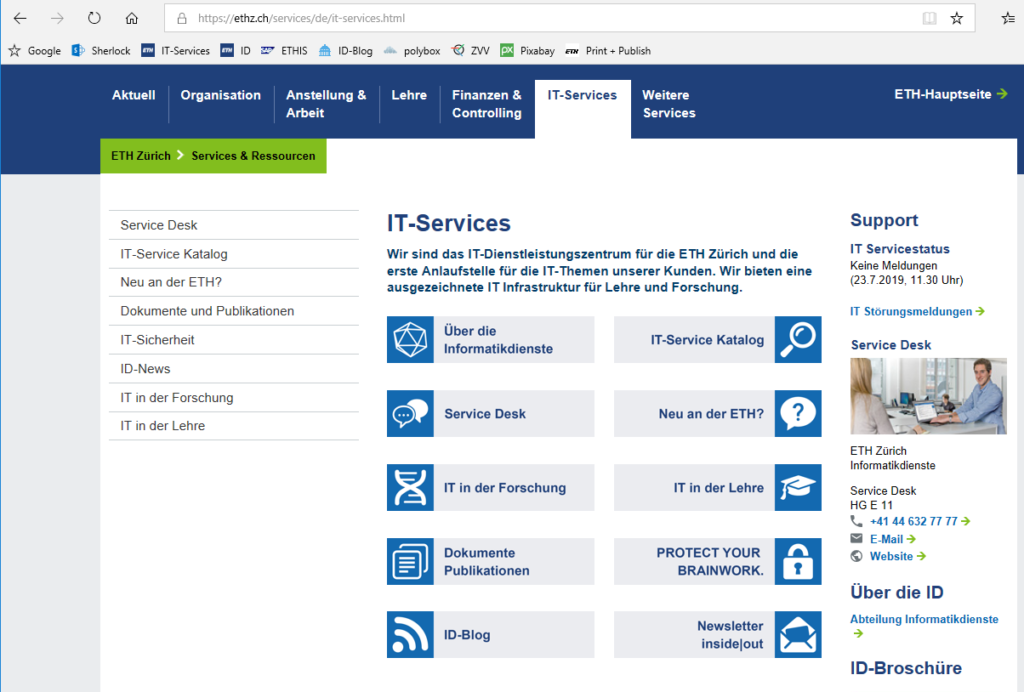The height and width of the screenshot is (692, 1024).
Task: Open the Über die Informatikdienste tile label
Action: pos(498,339)
